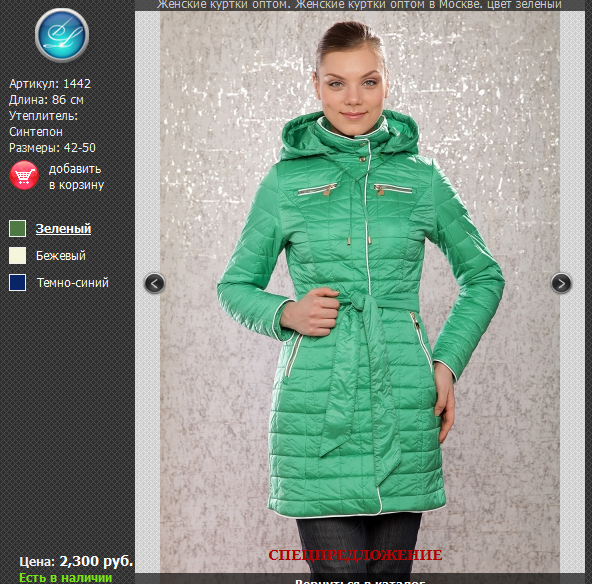The width and height of the screenshot is (592, 584).
Task: Pick the green color swatch
Action: [17, 229]
